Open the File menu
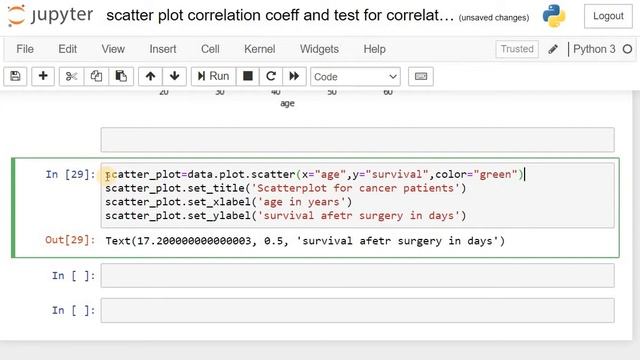The width and height of the screenshot is (640, 360). [25, 49]
